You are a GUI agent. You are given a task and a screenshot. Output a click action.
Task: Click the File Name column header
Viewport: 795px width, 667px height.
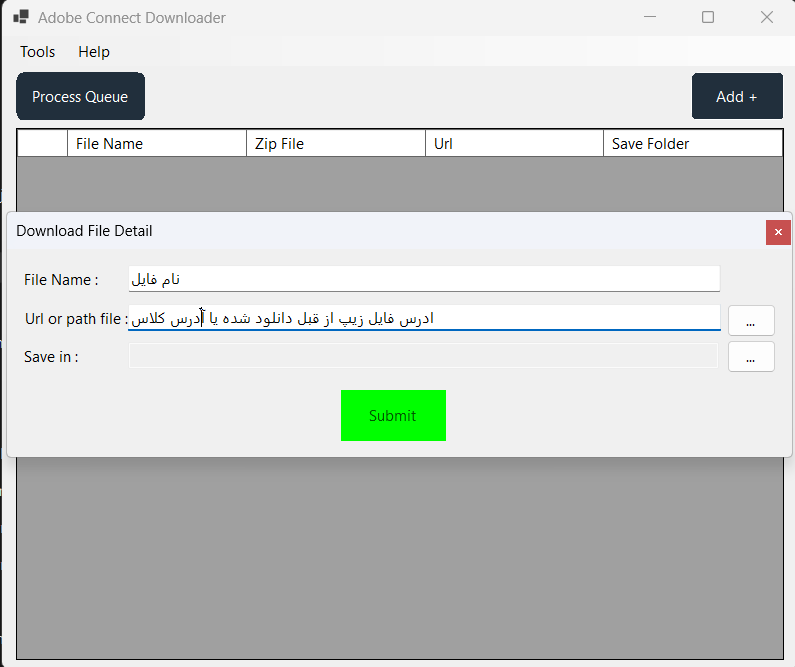coord(157,144)
